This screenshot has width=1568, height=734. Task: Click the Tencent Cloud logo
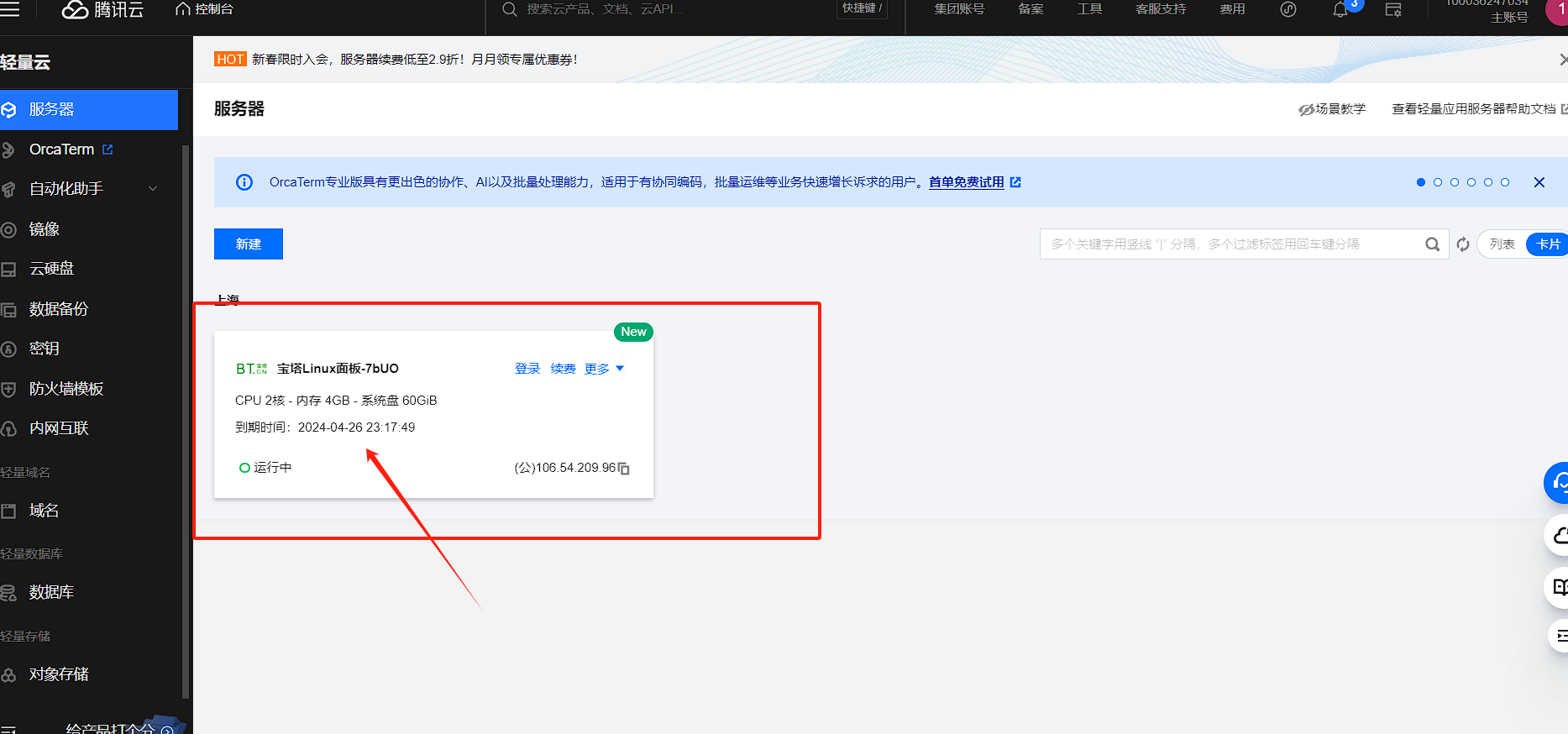tap(102, 9)
